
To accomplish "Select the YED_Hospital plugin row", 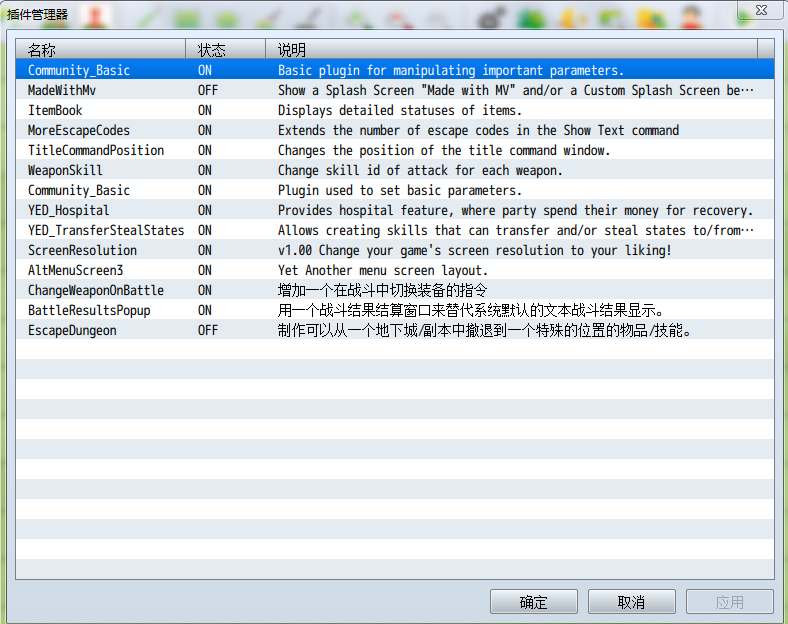I will 395,210.
